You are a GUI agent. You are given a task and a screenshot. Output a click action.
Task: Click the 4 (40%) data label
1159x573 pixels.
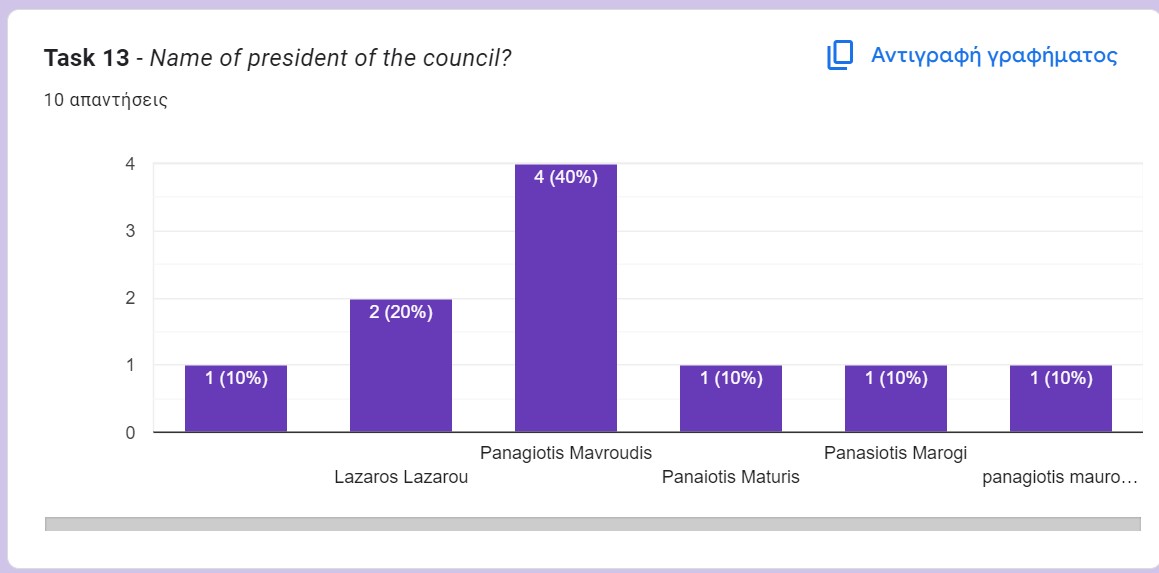(565, 178)
